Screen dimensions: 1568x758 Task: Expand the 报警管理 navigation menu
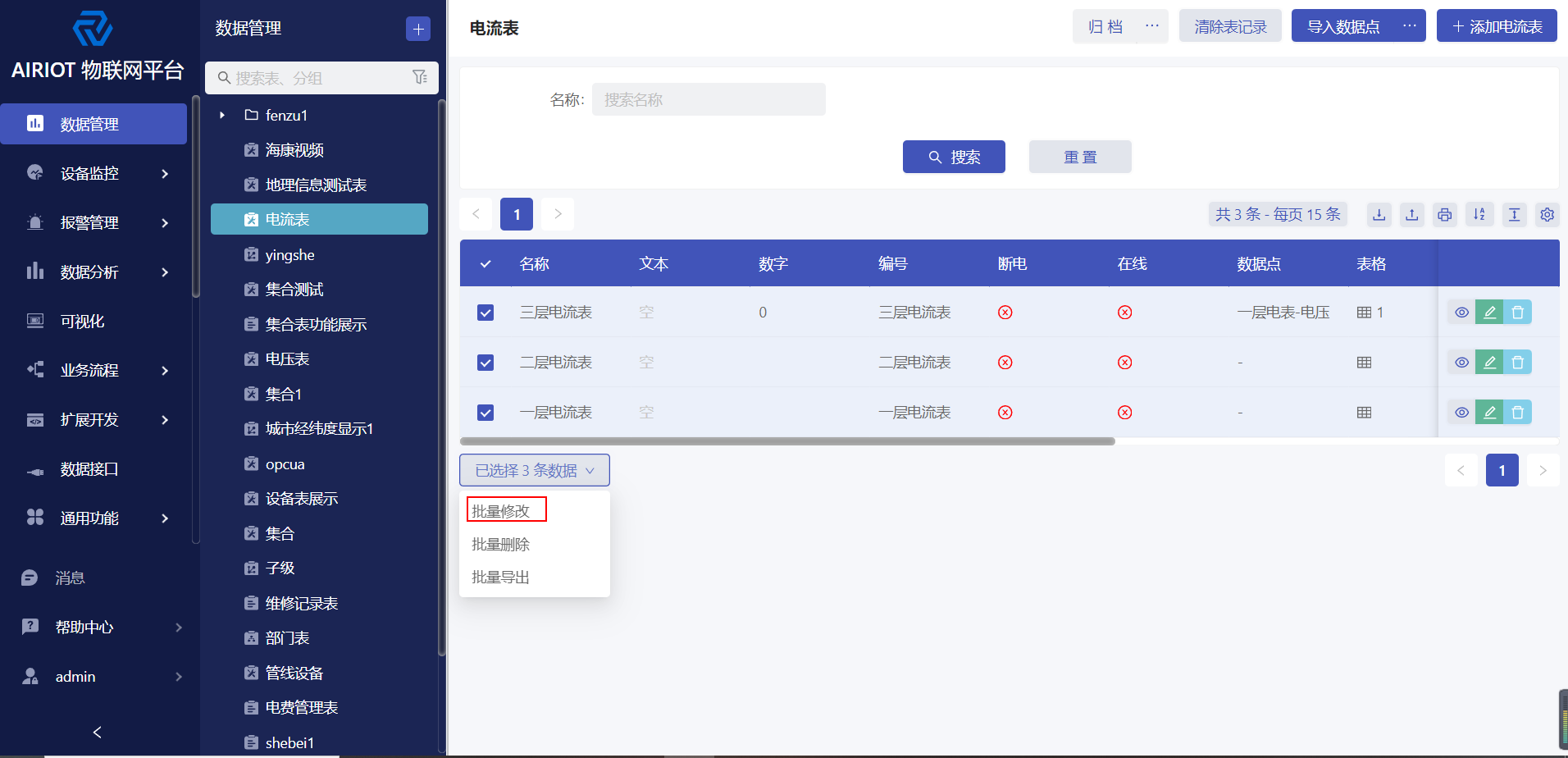93,223
